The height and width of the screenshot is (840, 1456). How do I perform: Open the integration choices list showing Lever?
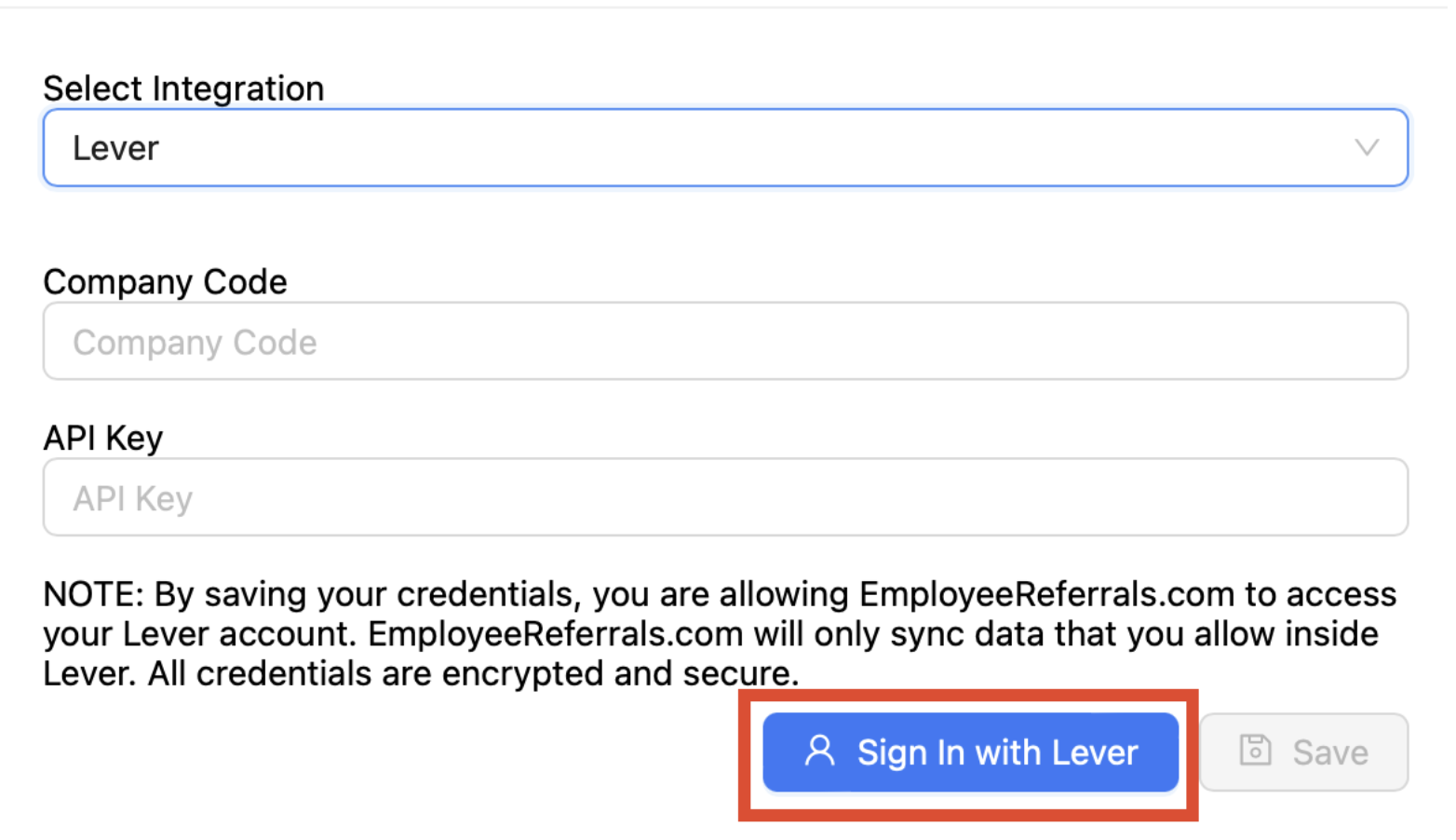click(x=726, y=147)
